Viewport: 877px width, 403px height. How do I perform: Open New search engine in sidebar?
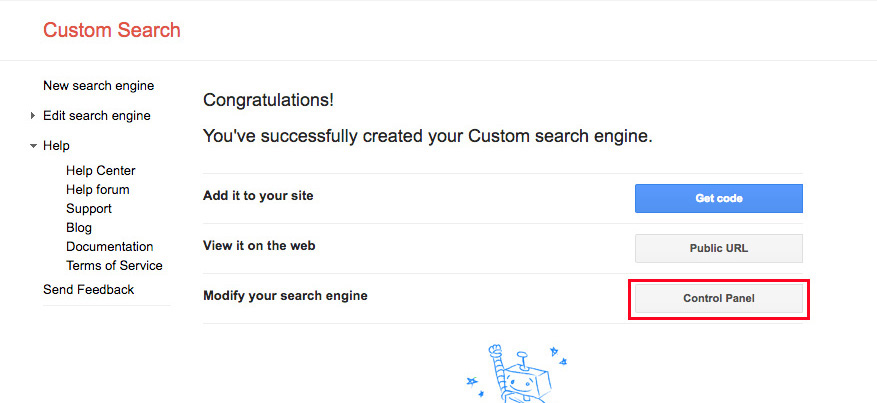[98, 86]
